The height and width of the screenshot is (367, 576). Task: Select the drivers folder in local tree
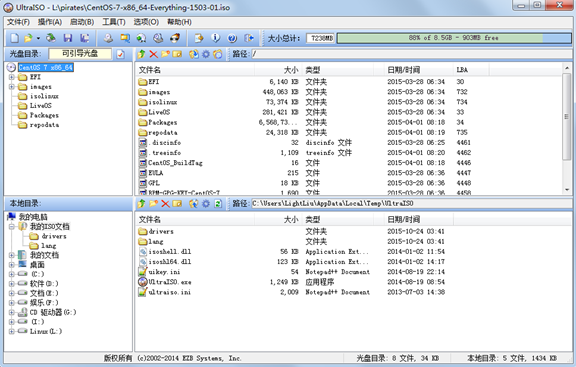54,236
